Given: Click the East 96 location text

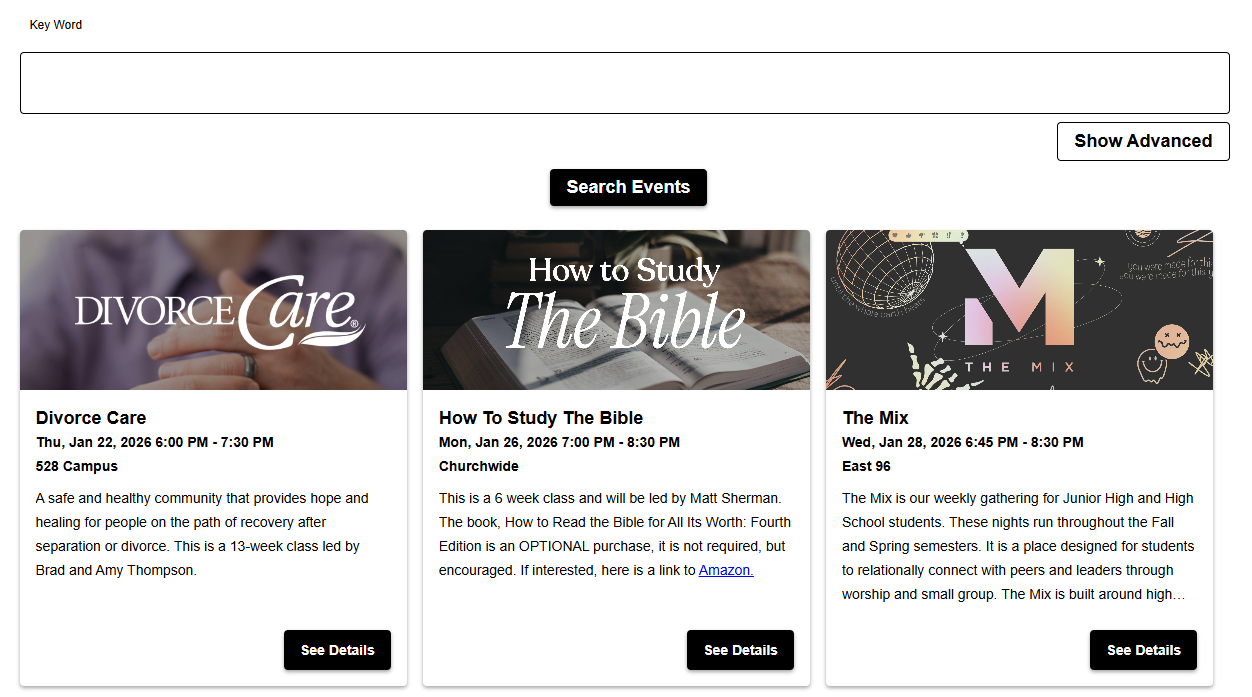Looking at the screenshot, I should 867,466.
